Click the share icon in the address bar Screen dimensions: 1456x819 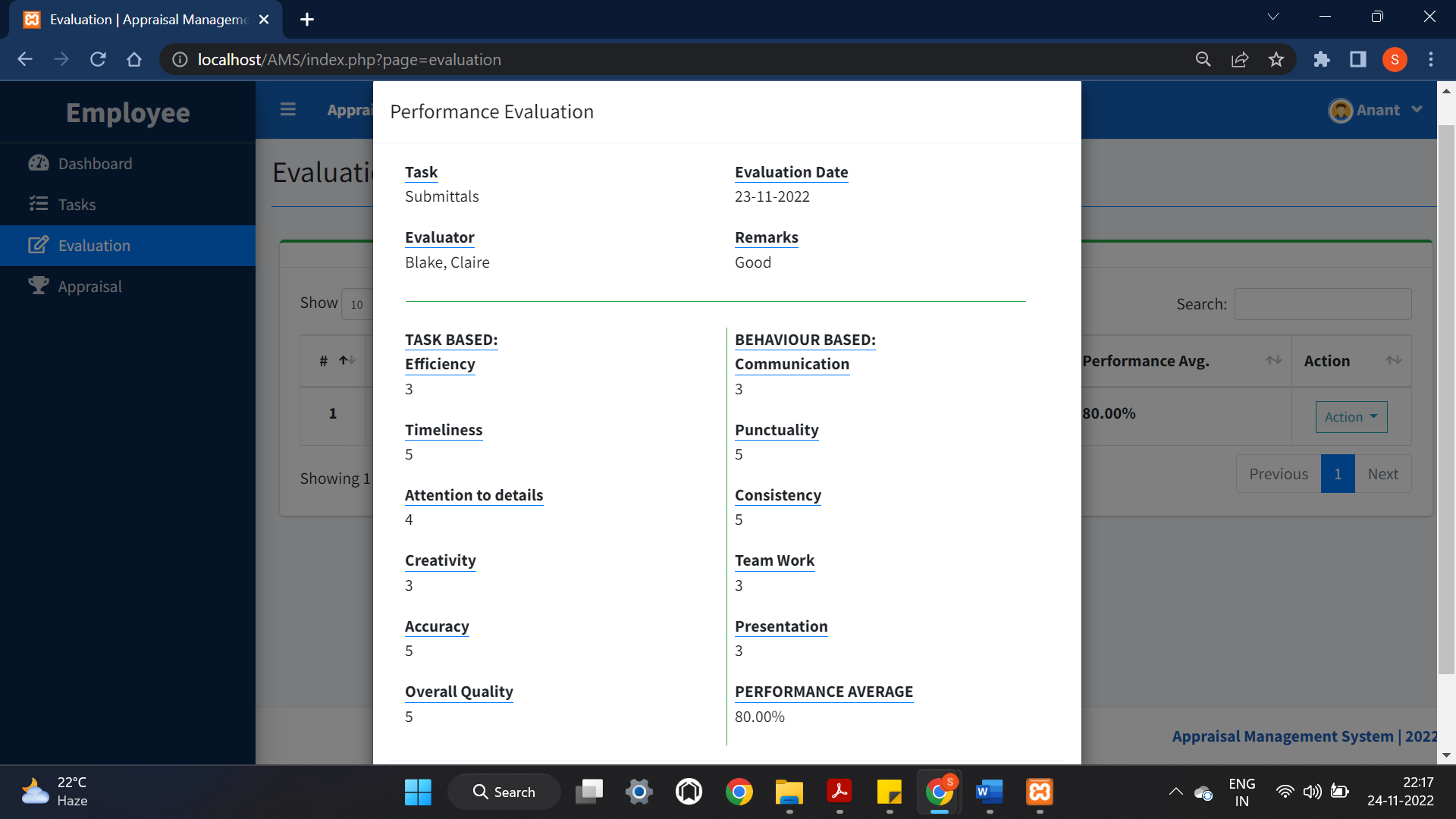point(1240,59)
